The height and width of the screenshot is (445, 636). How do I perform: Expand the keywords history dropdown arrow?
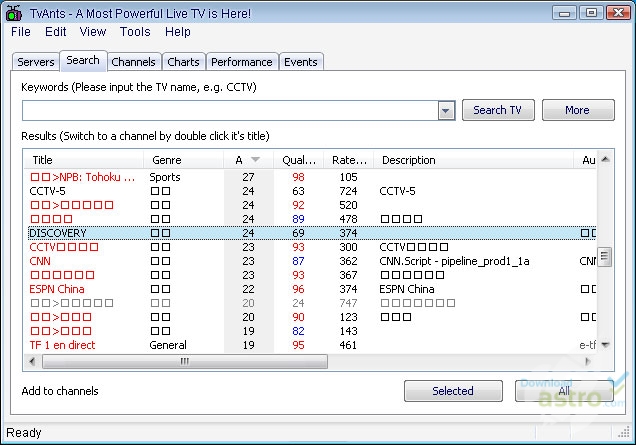(446, 110)
